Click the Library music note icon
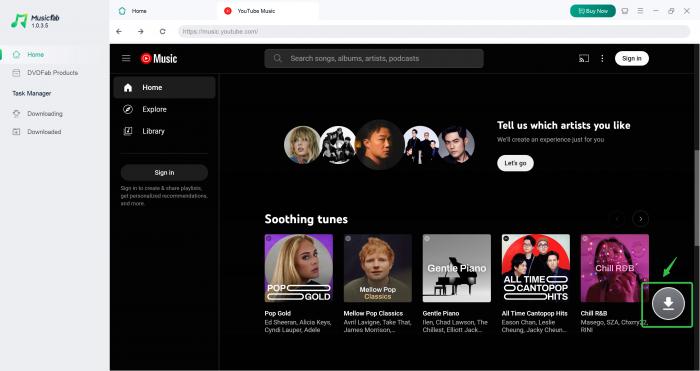Image resolution: width=700 pixels, height=371 pixels. (x=128, y=131)
